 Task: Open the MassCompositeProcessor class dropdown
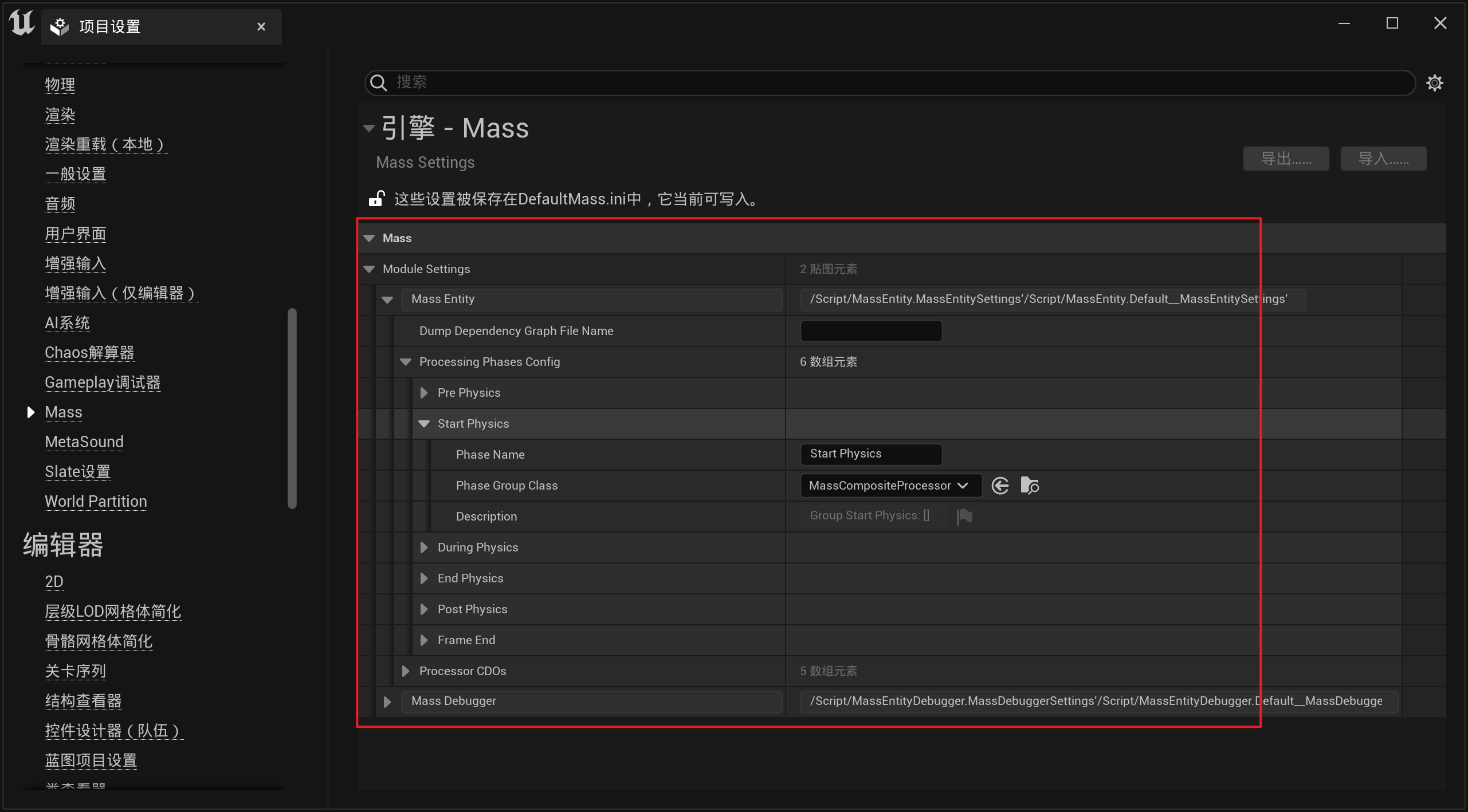click(891, 486)
